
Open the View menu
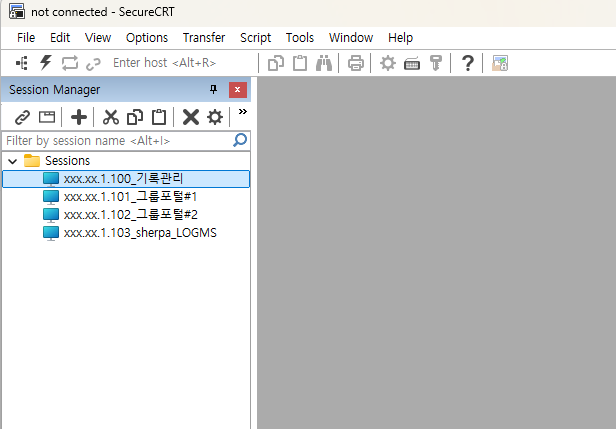(98, 38)
